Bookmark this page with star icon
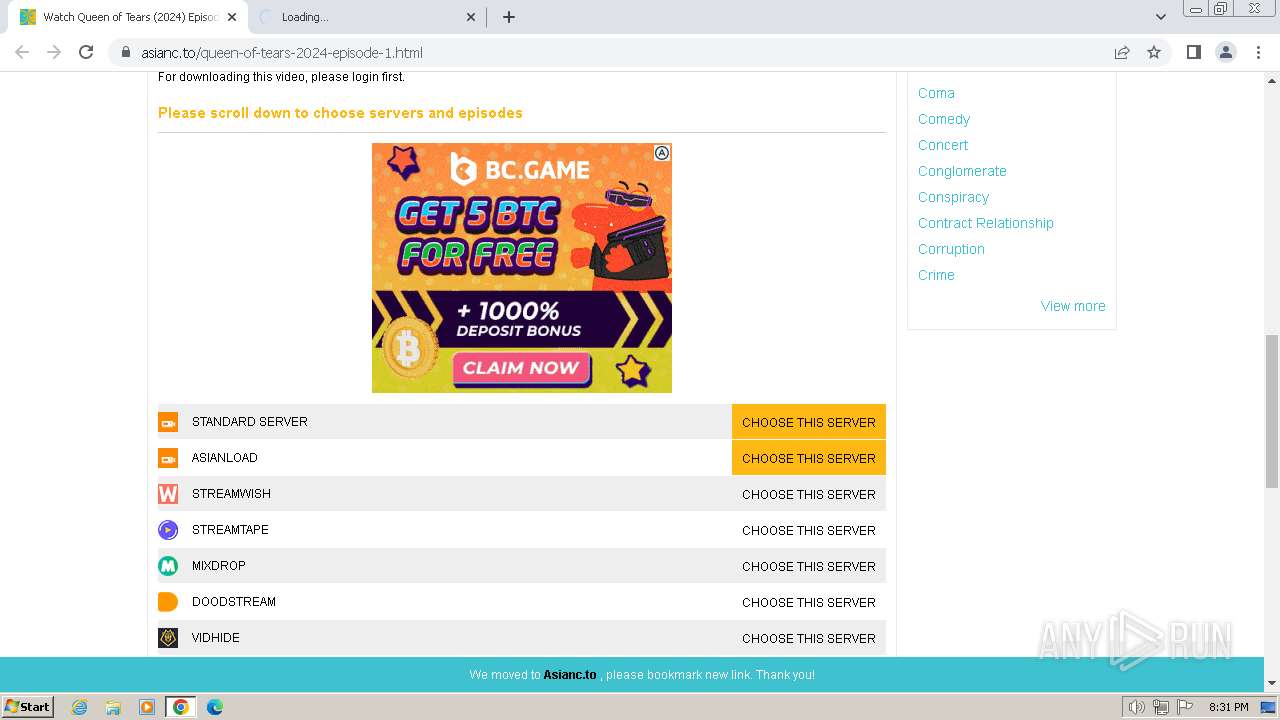This screenshot has width=1280, height=720. (x=1154, y=52)
